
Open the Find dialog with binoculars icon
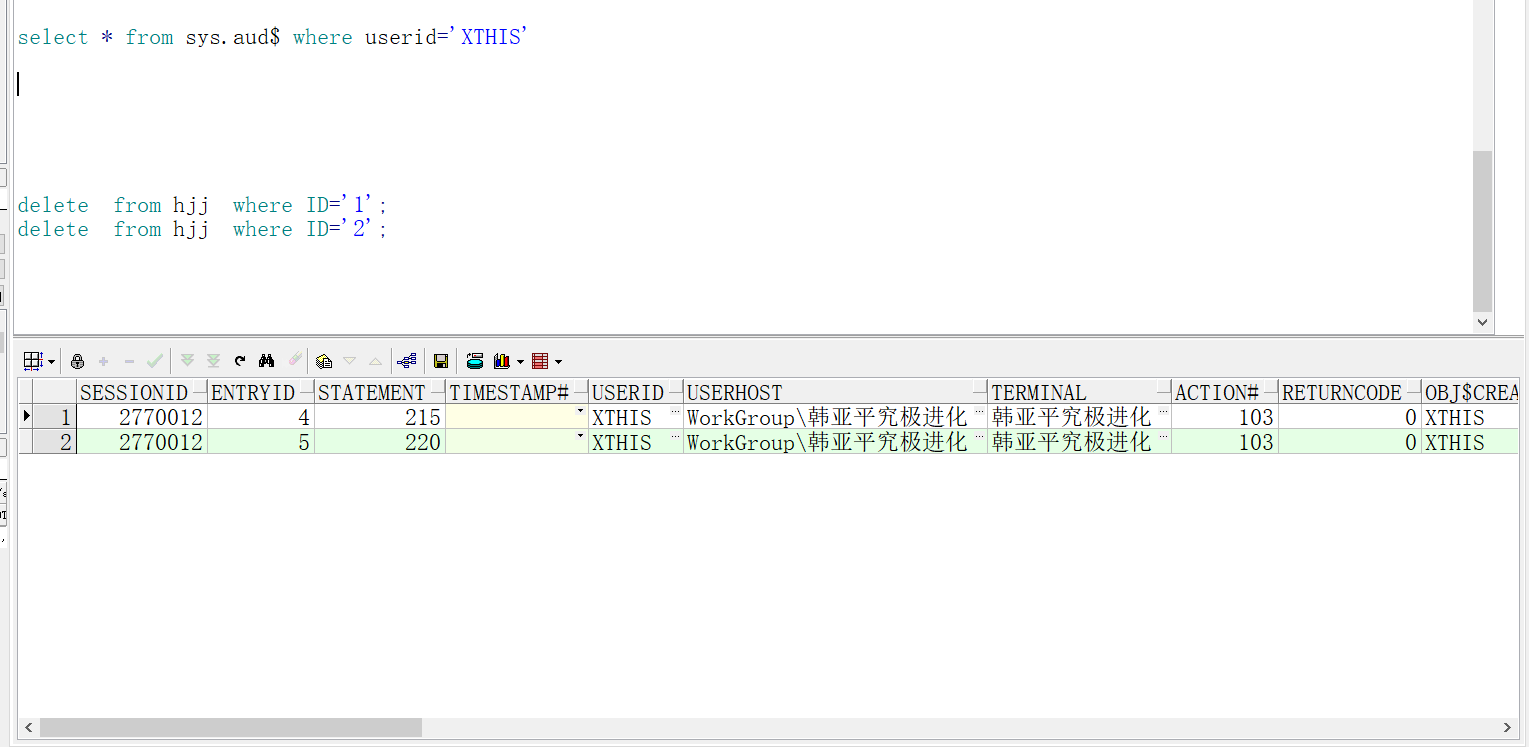266,361
